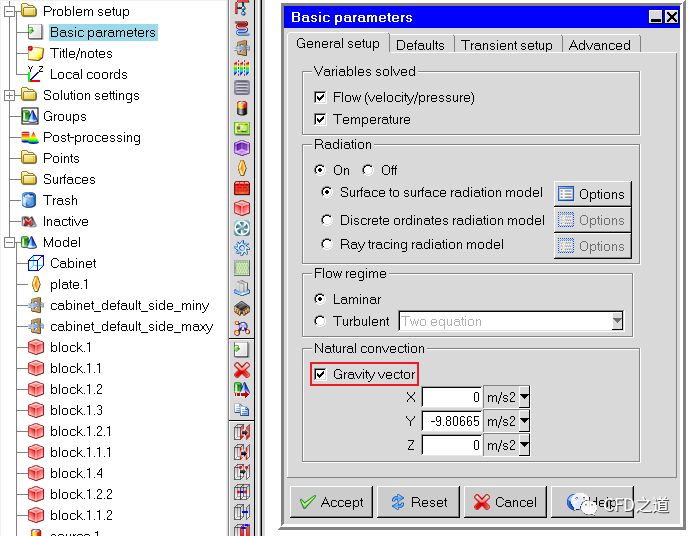
Task: Select plate.1 in the Model tree
Action: click(x=69, y=285)
